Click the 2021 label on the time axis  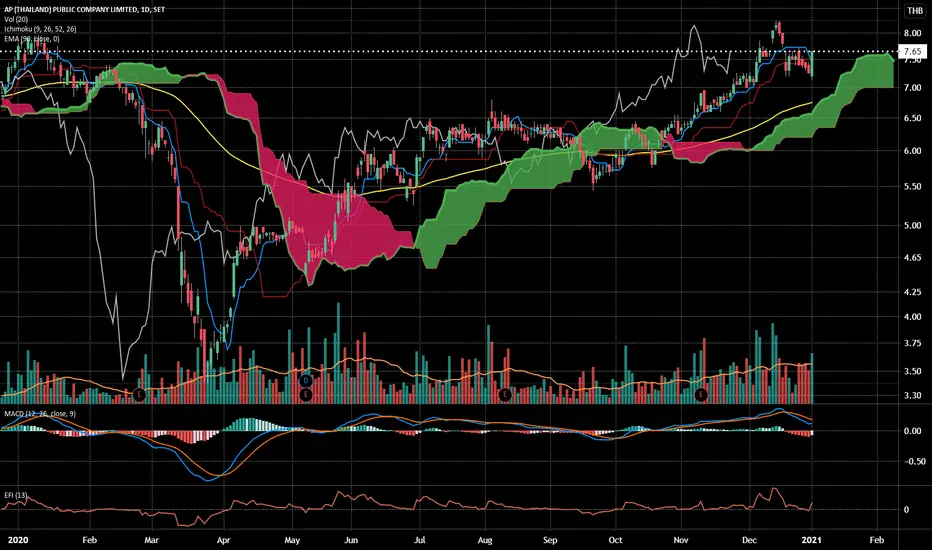coord(811,540)
